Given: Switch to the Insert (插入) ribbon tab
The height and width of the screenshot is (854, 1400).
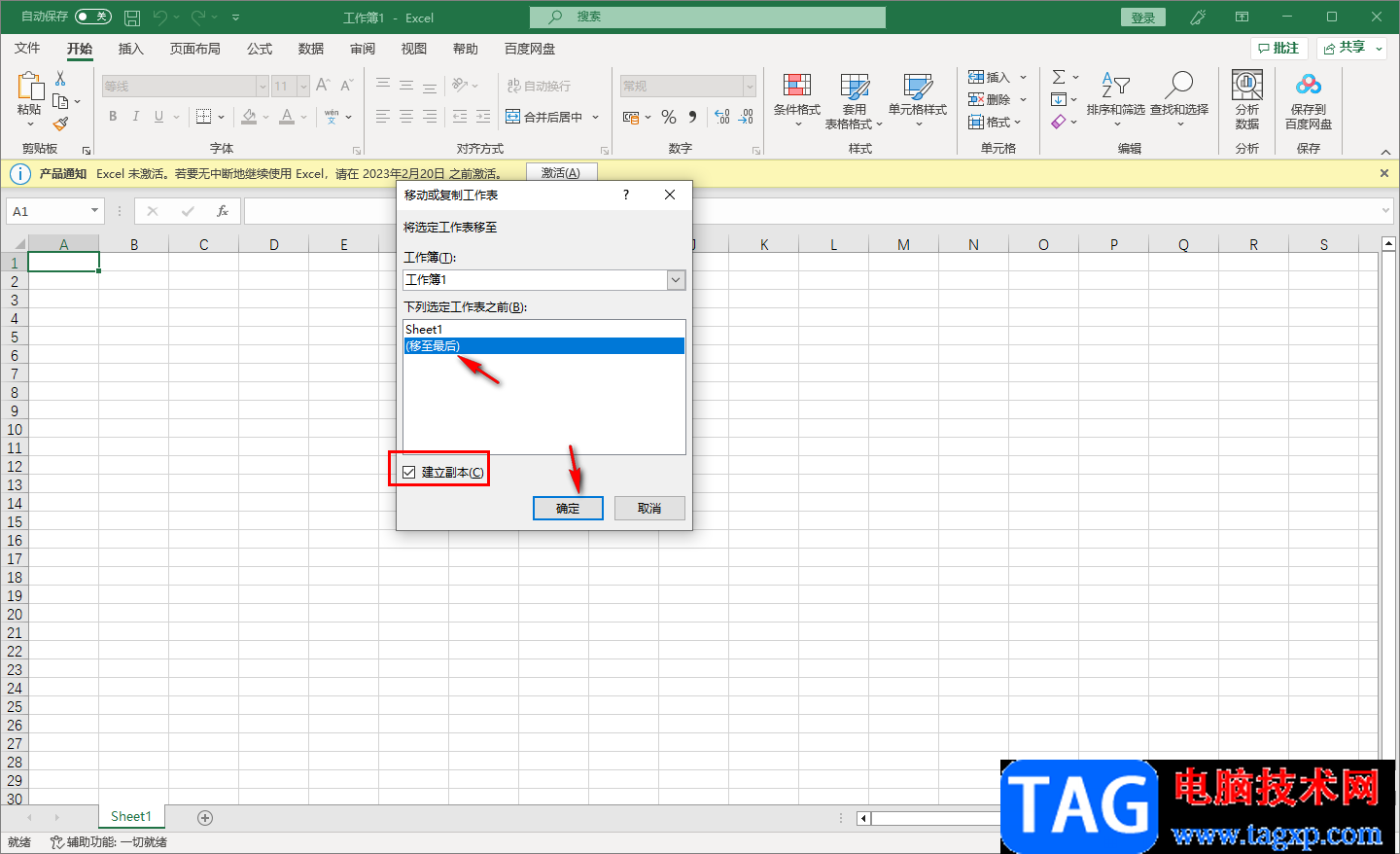Looking at the screenshot, I should coord(130,49).
